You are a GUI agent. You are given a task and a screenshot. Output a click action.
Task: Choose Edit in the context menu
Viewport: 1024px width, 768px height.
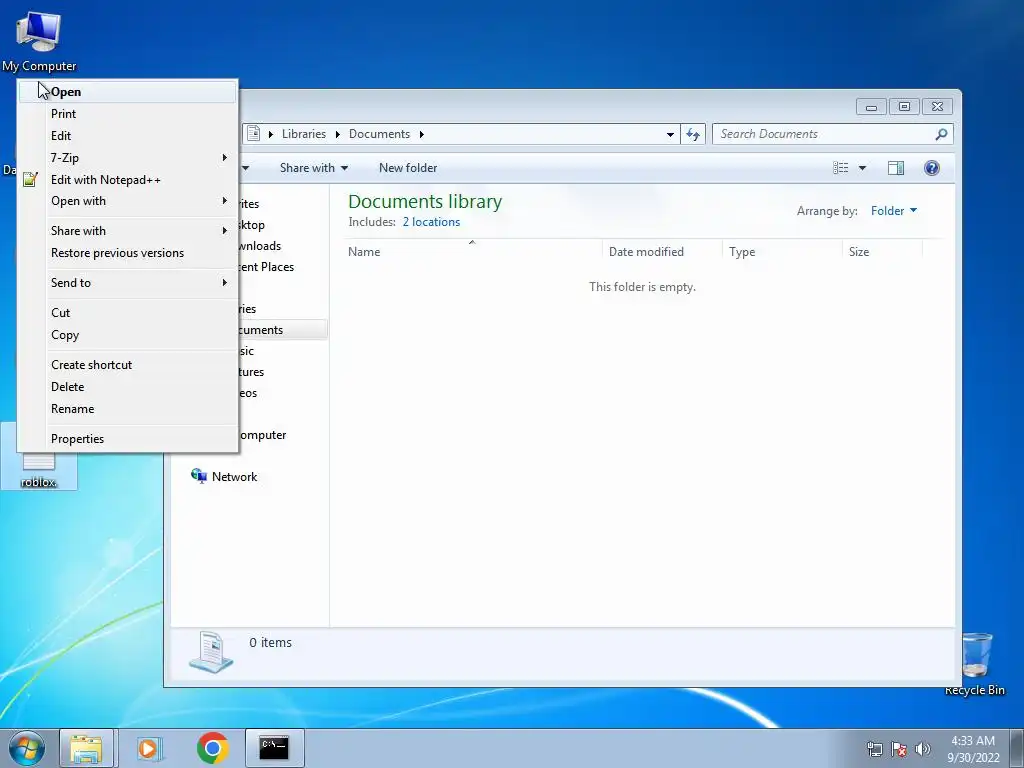click(x=127, y=136)
